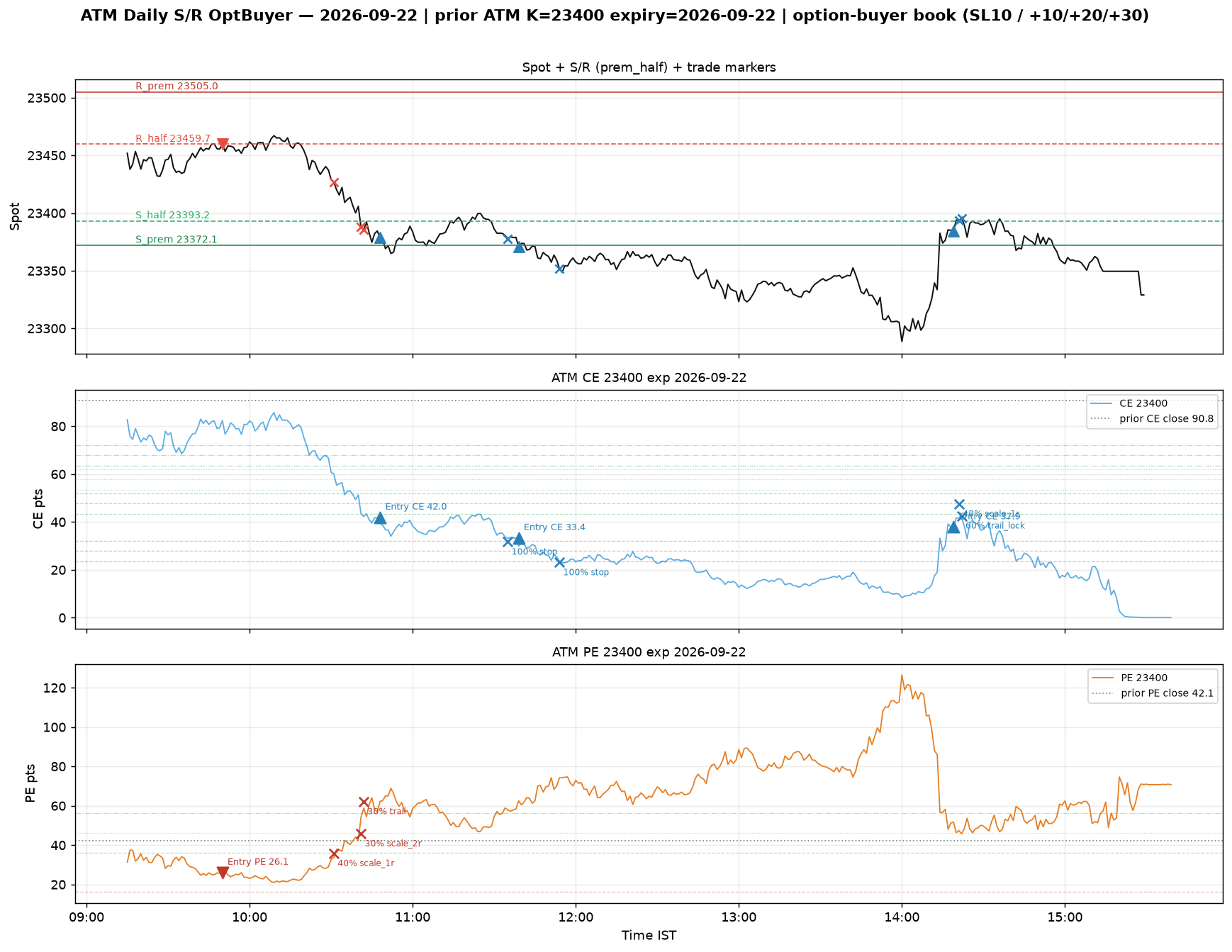This screenshot has height=952, width=1232.
Task: Click the 'S_half 23393.2' level label
Action: tap(172, 215)
